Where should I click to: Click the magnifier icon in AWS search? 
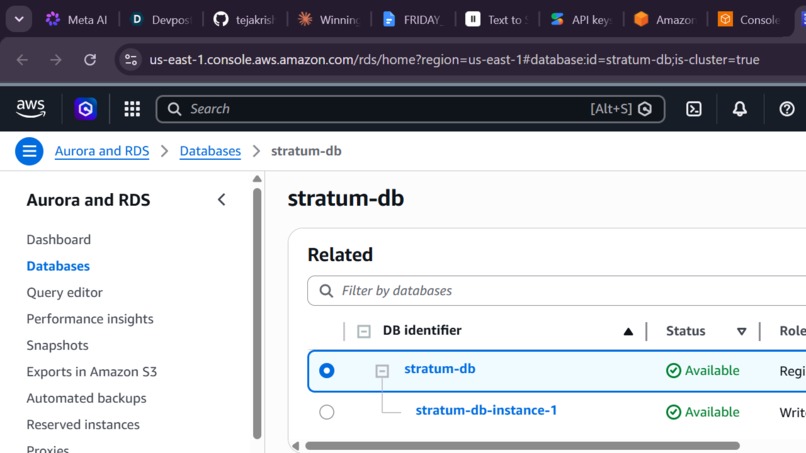coord(174,109)
